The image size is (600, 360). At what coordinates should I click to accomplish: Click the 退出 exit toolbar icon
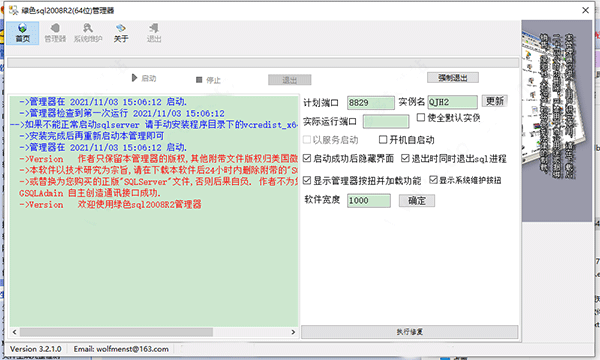(154, 33)
